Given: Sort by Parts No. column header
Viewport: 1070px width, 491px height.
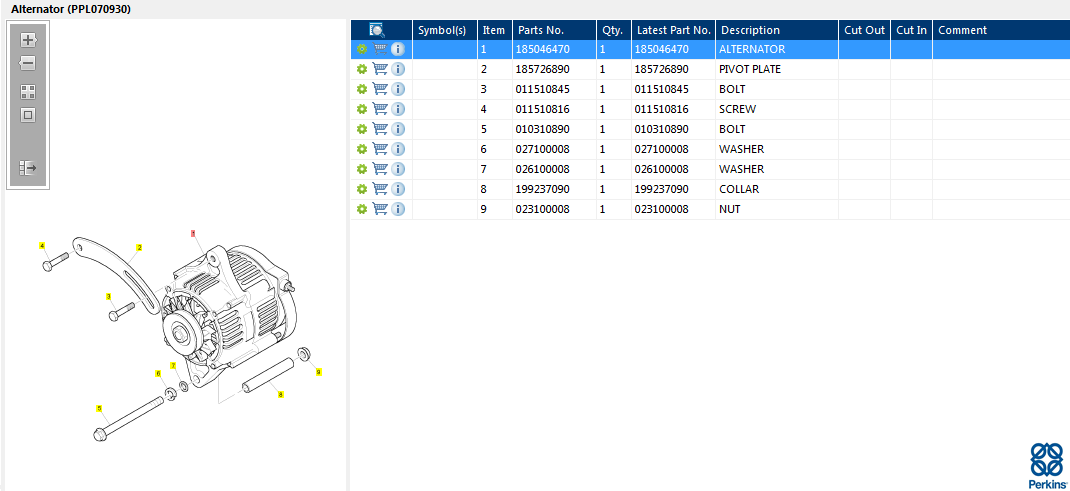Looking at the screenshot, I should (x=554, y=30).
